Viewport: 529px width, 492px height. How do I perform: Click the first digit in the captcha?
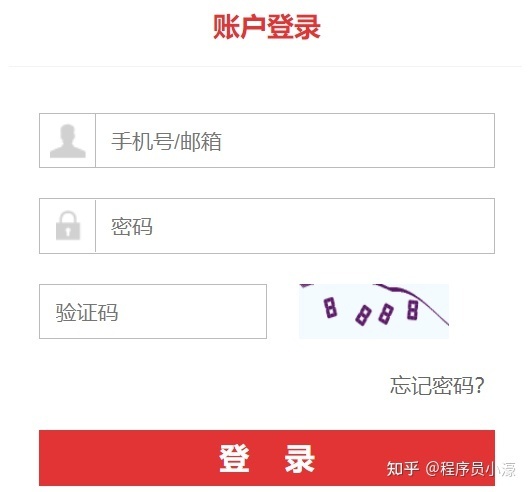(330, 307)
